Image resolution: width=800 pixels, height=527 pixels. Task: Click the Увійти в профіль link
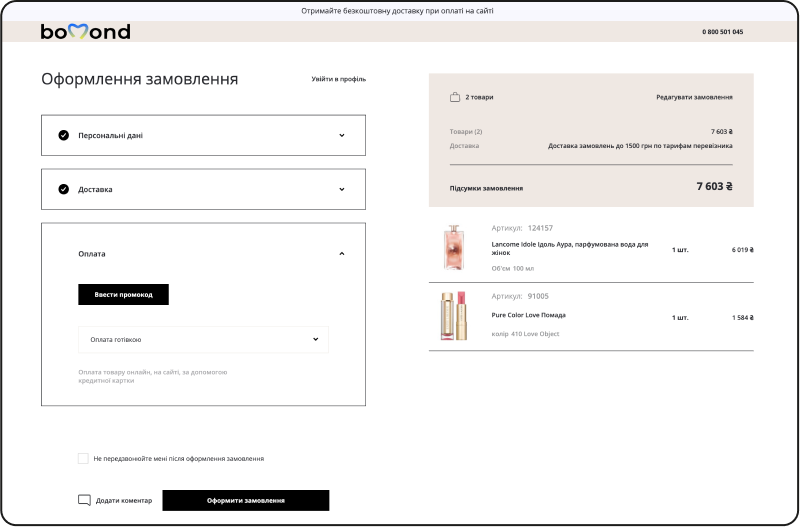click(338, 79)
